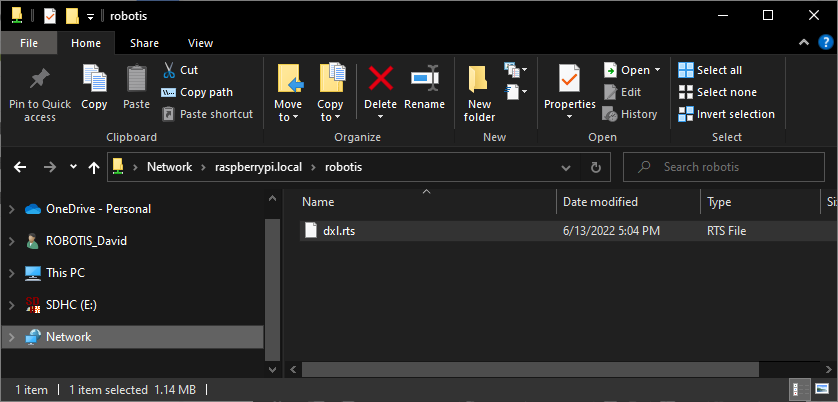The width and height of the screenshot is (838, 402).
Task: Open the Help question mark icon
Action: pos(825,43)
